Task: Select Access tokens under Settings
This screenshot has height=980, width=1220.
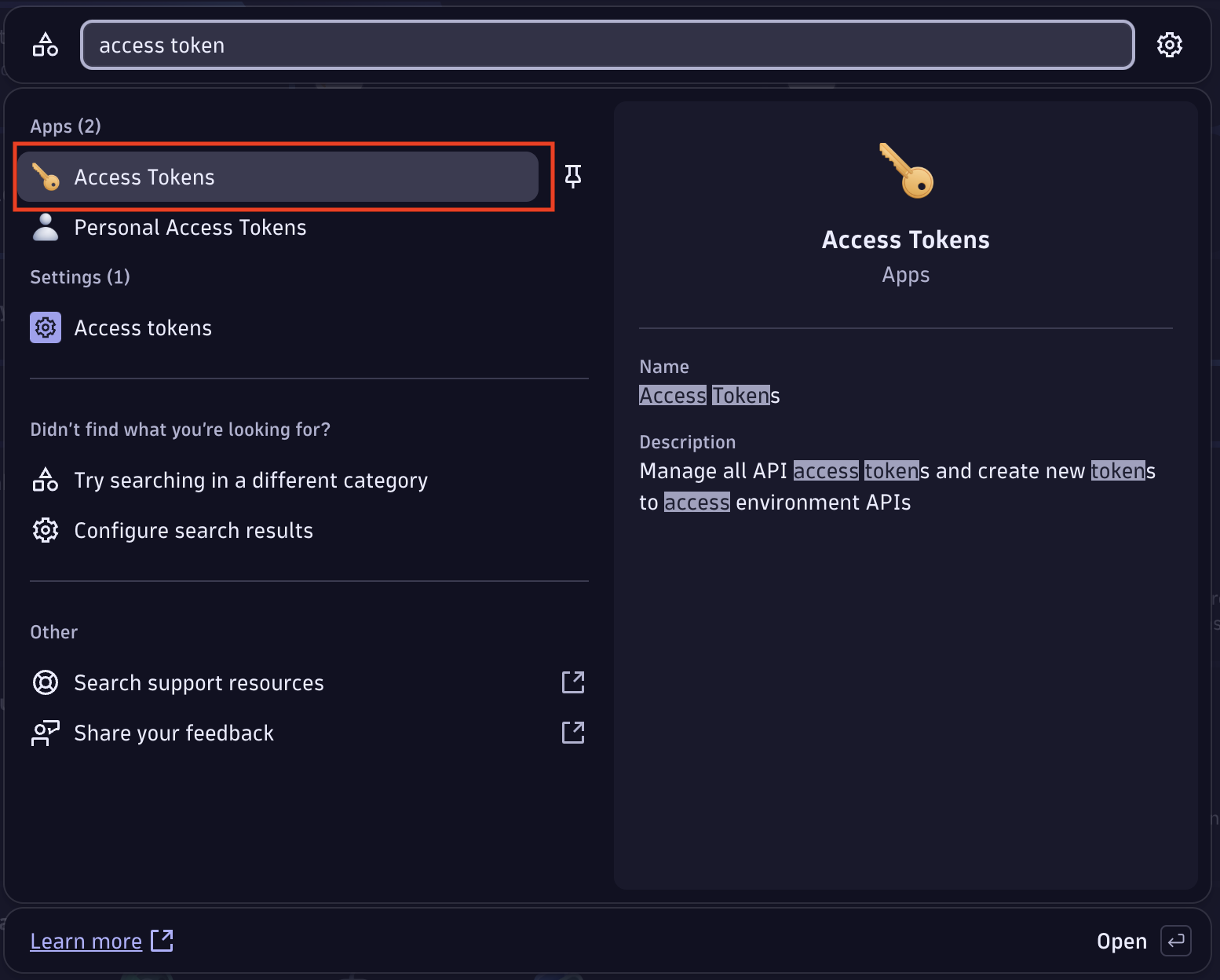Action: tap(143, 327)
